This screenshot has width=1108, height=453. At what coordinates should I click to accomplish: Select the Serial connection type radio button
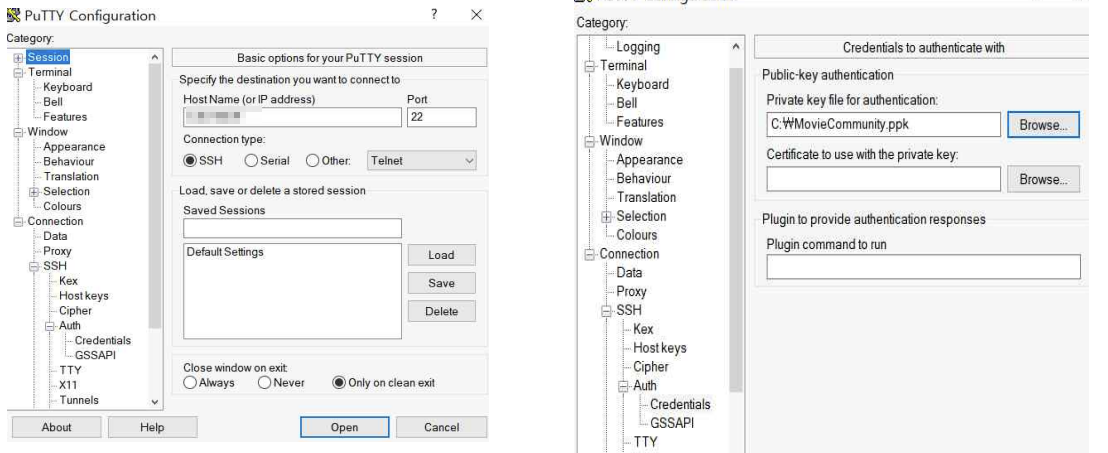click(x=251, y=160)
